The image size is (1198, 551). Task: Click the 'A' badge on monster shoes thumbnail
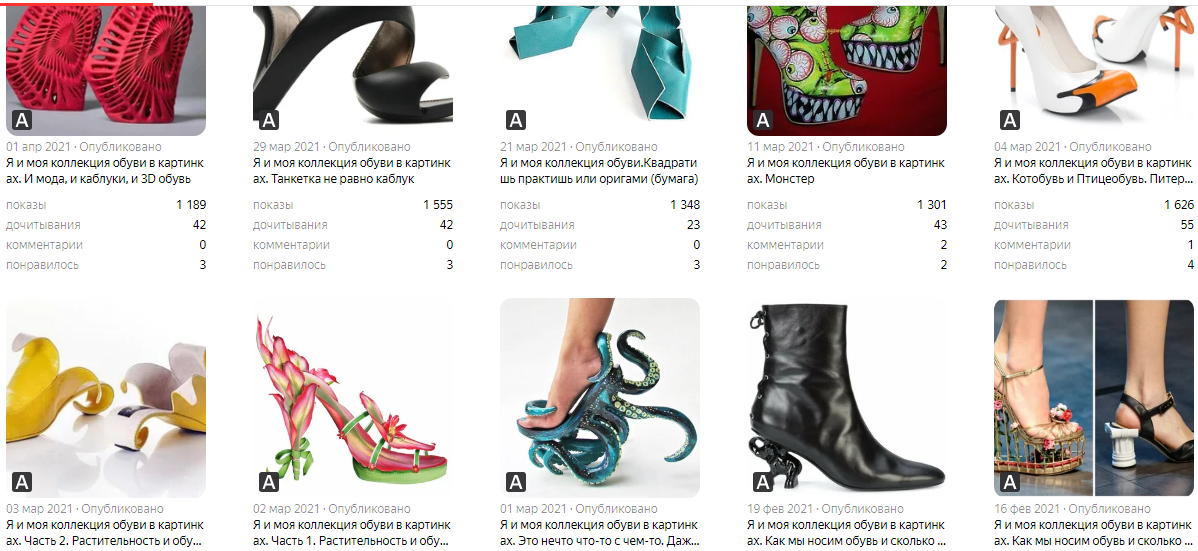[x=763, y=120]
